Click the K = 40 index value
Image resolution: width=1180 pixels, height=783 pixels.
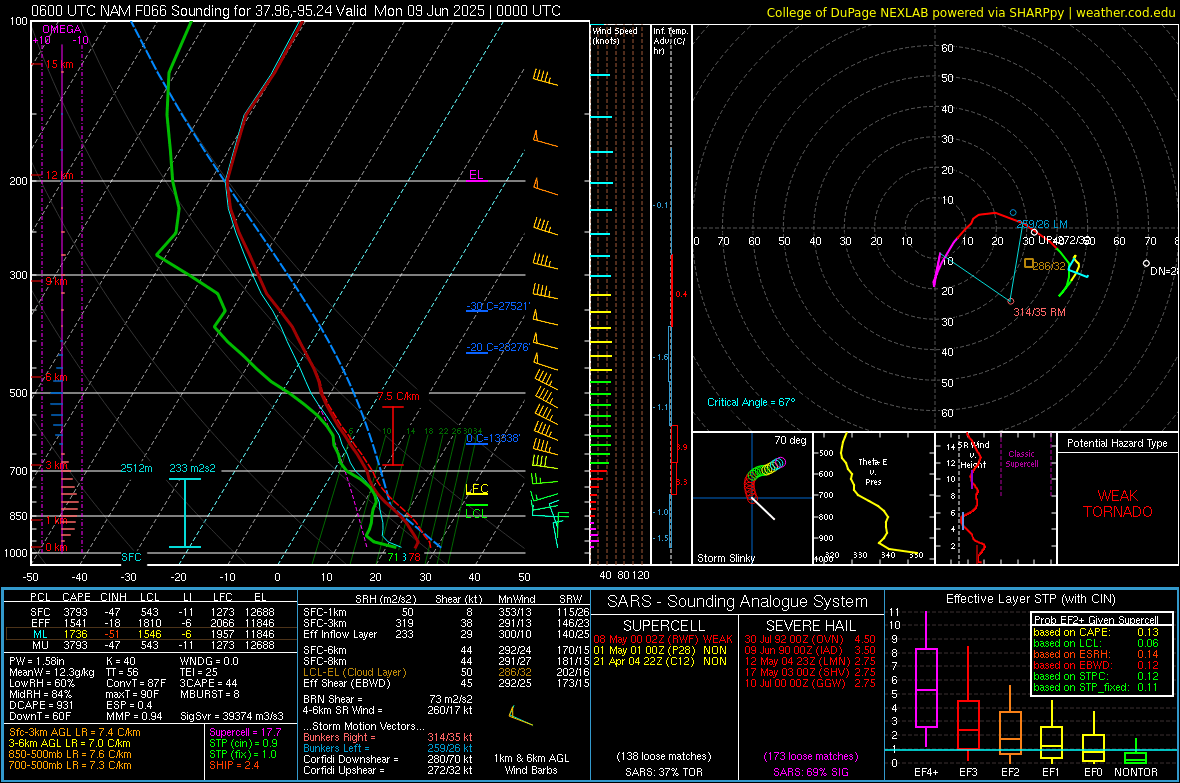[x=120, y=661]
